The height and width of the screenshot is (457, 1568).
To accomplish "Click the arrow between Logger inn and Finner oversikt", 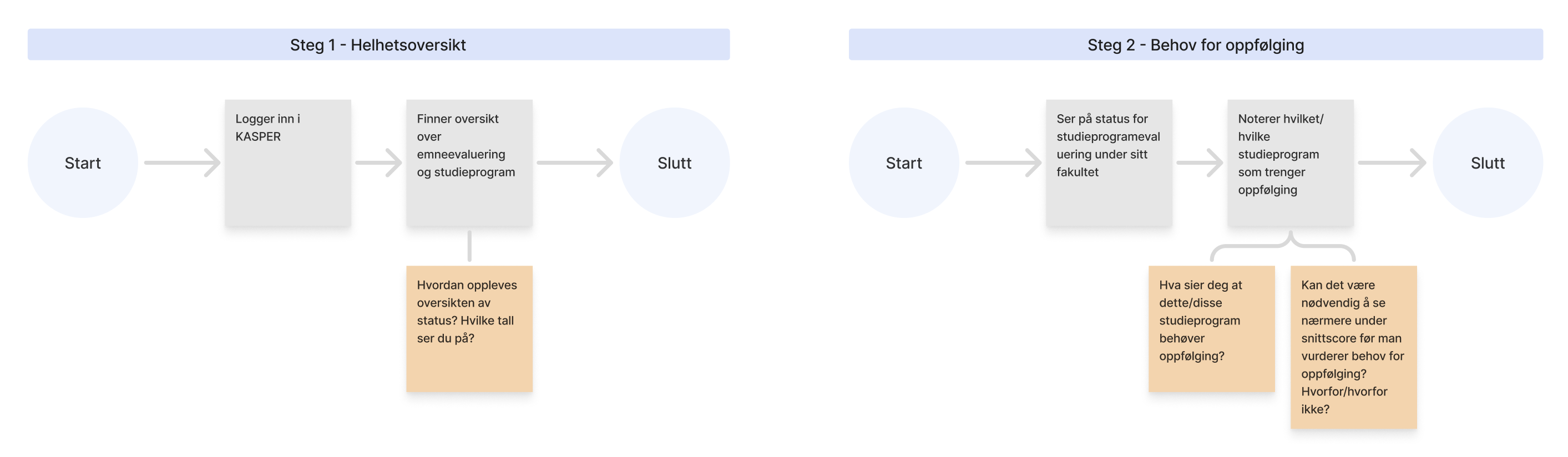I will [x=378, y=163].
